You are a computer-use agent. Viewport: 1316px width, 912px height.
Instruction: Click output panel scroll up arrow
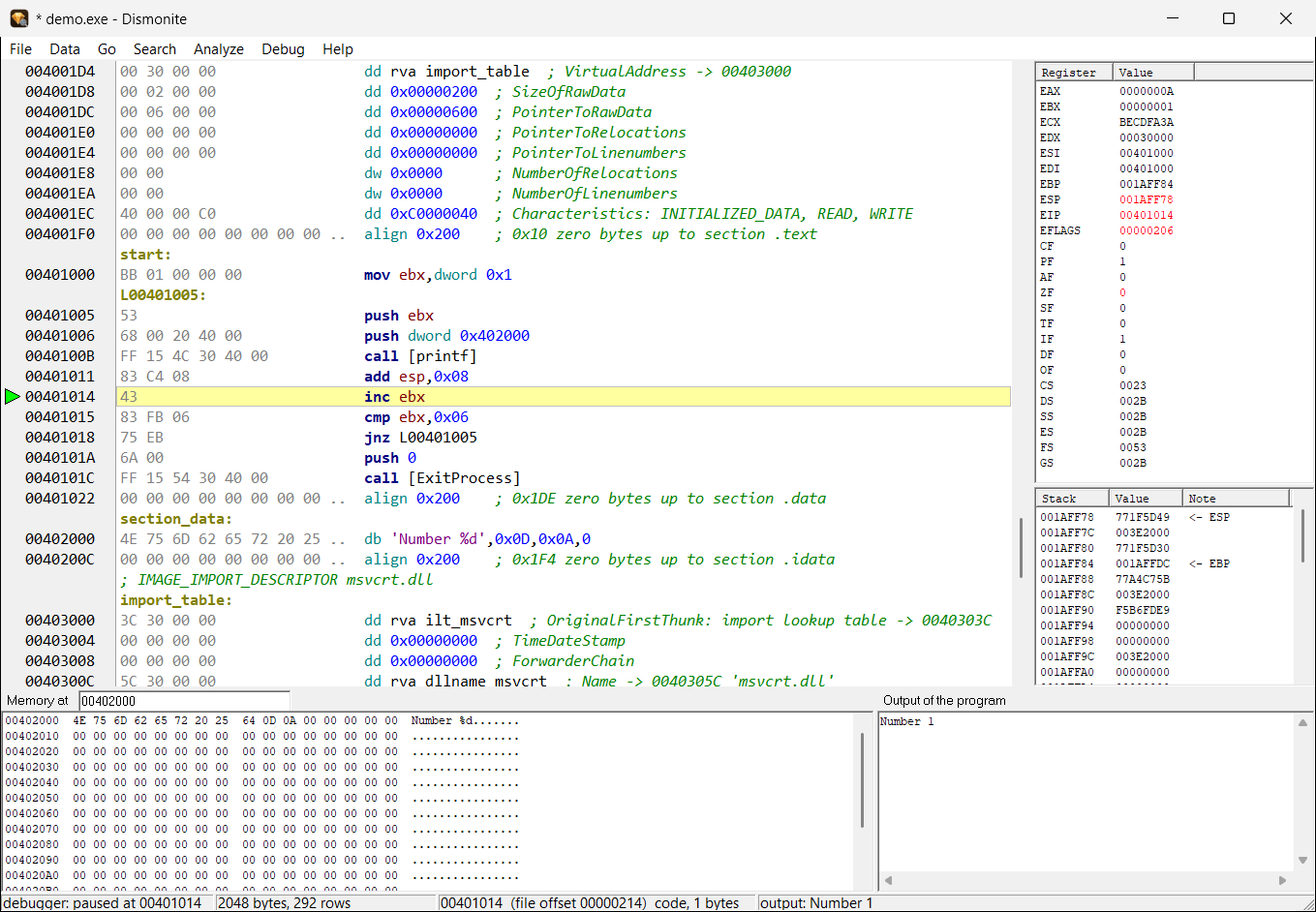click(1302, 722)
